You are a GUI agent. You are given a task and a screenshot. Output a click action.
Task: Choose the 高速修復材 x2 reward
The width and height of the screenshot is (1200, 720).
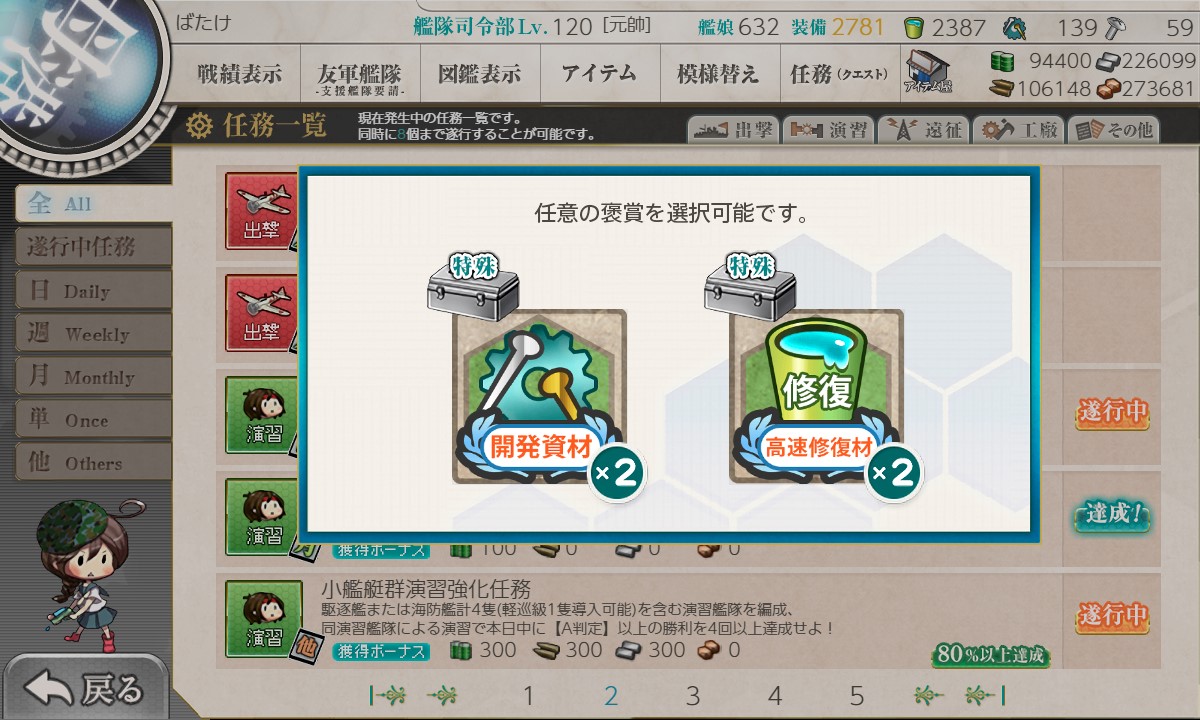817,397
